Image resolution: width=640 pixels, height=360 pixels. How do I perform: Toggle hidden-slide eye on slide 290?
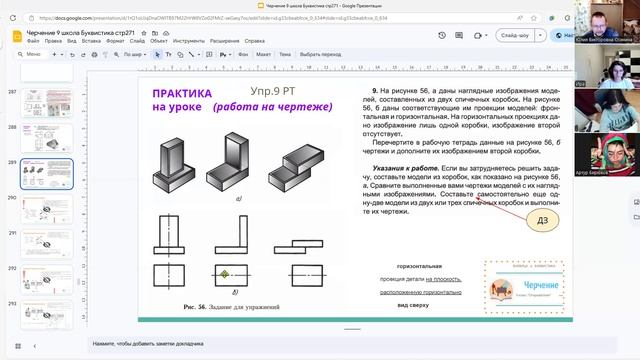(47, 209)
